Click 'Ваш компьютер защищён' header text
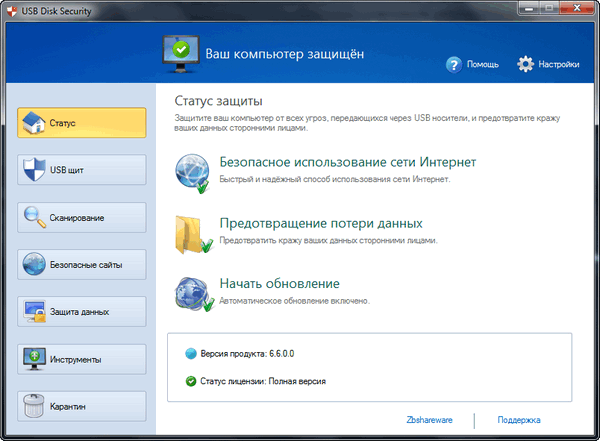Screen dimensions: 600x441 tap(284, 54)
